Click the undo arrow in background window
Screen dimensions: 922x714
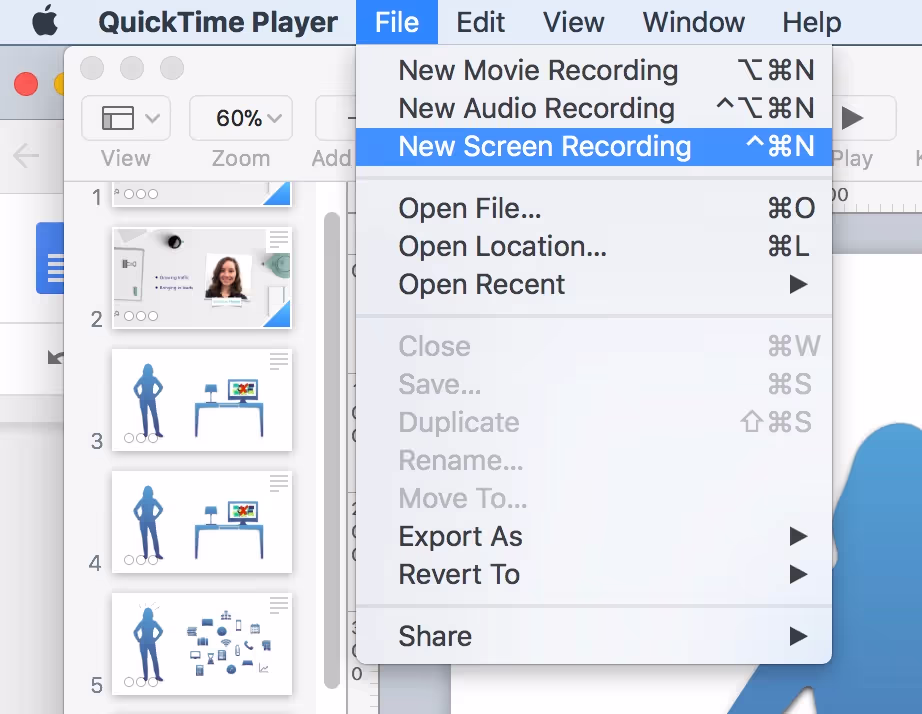[55, 356]
